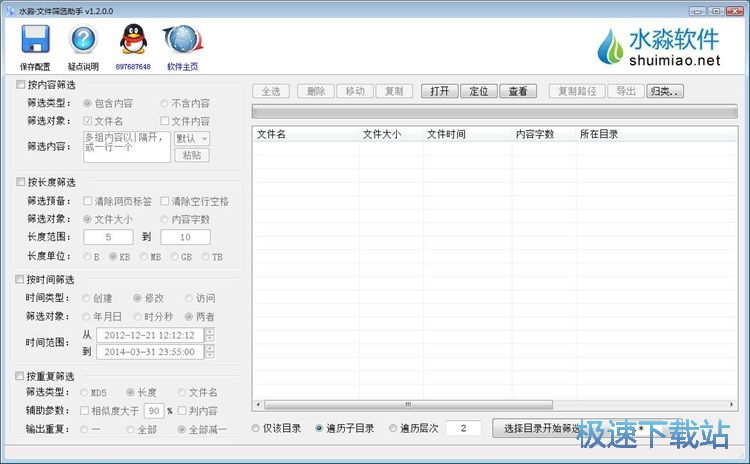Check the 清除空行空格 checkbox
Image resolution: width=750 pixels, height=464 pixels.
[165, 201]
